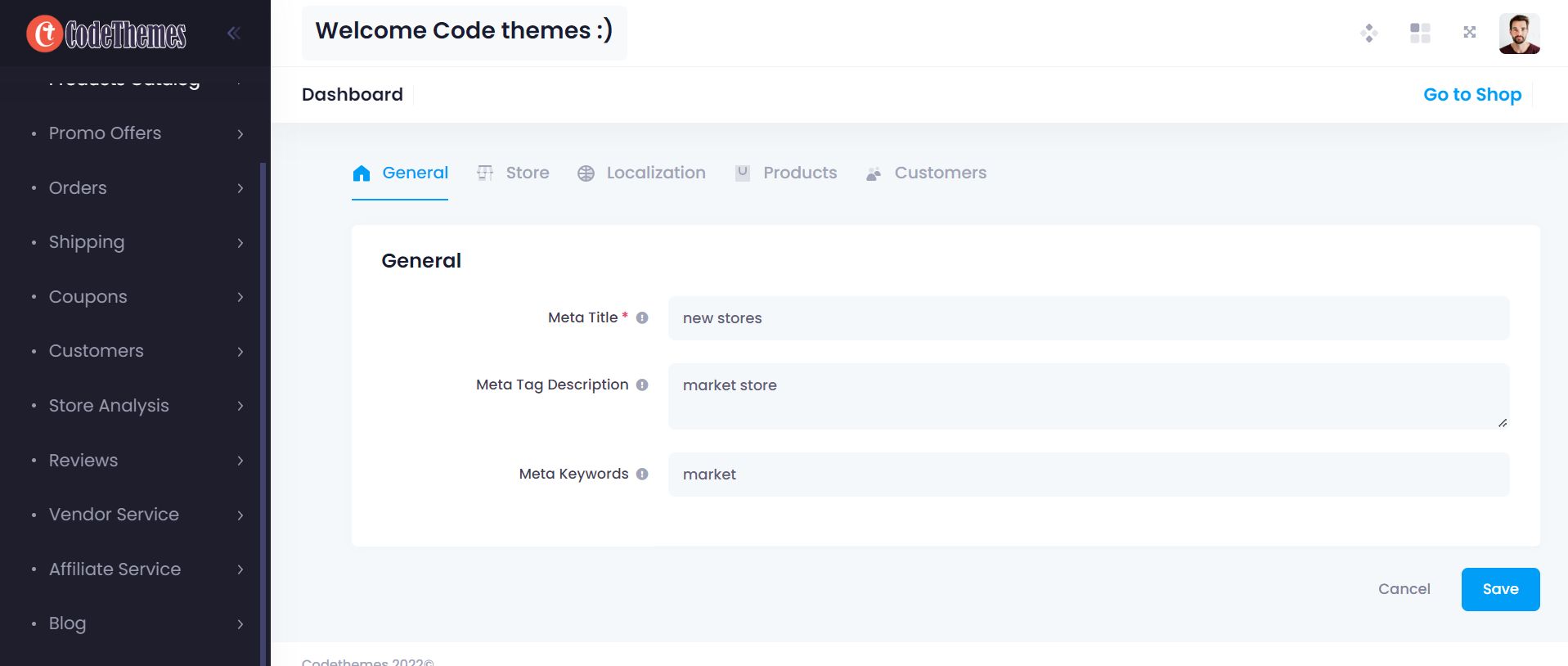Open the apps grid icon in the header
Screen dimensions: 1568x666
pyautogui.click(x=1420, y=33)
